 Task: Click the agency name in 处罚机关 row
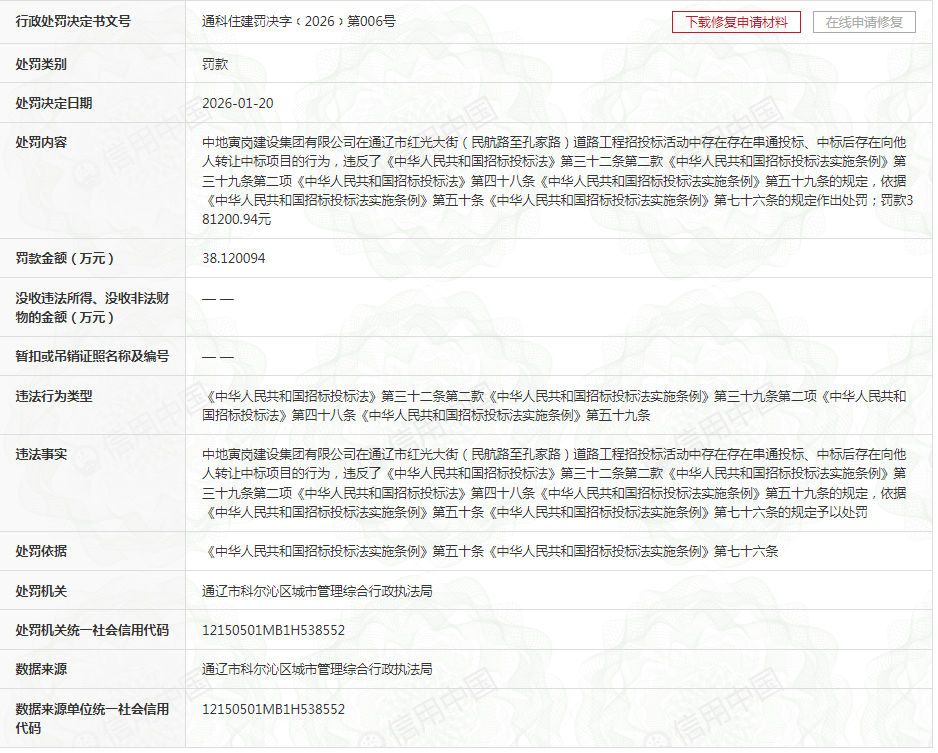pyautogui.click(x=317, y=591)
